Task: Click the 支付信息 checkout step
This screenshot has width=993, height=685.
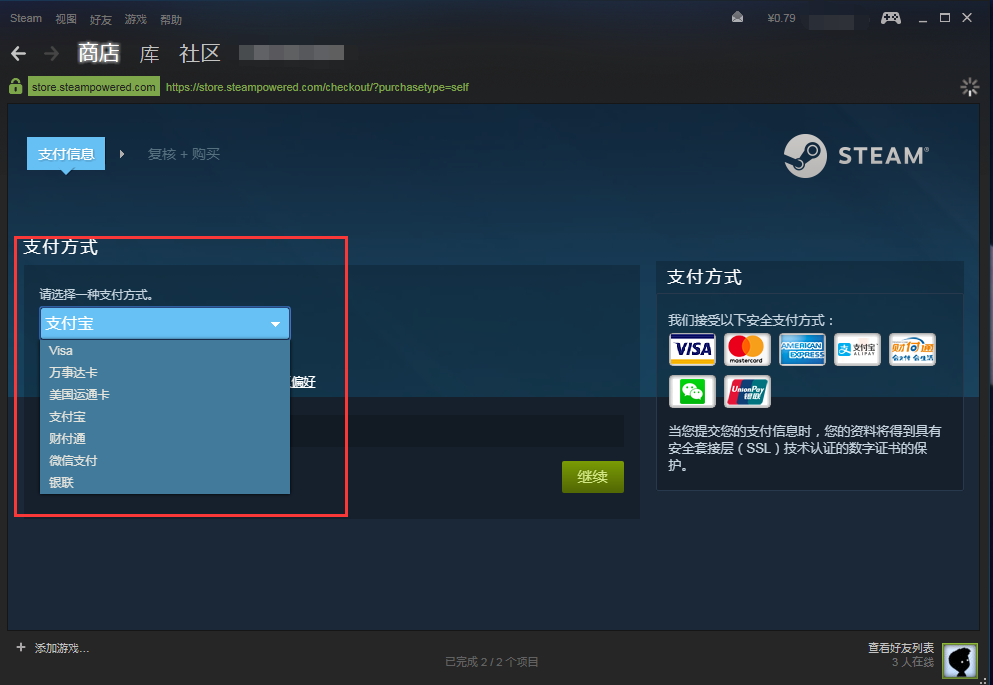Action: (66, 154)
